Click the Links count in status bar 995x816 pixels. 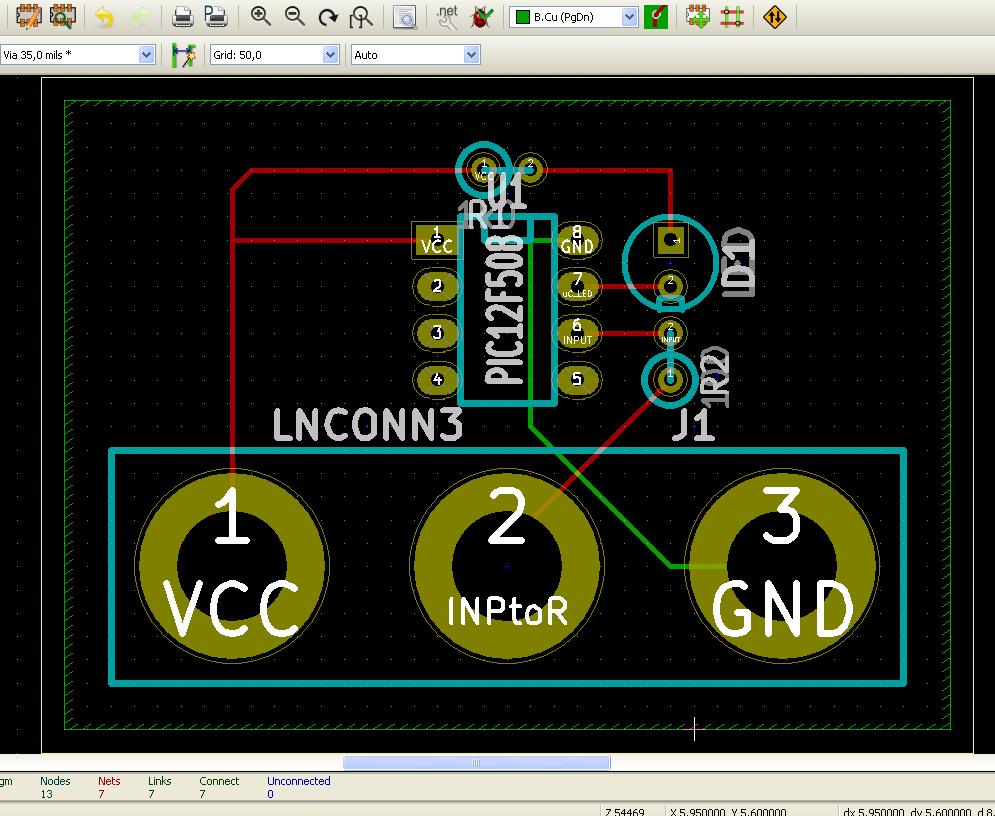click(x=152, y=794)
